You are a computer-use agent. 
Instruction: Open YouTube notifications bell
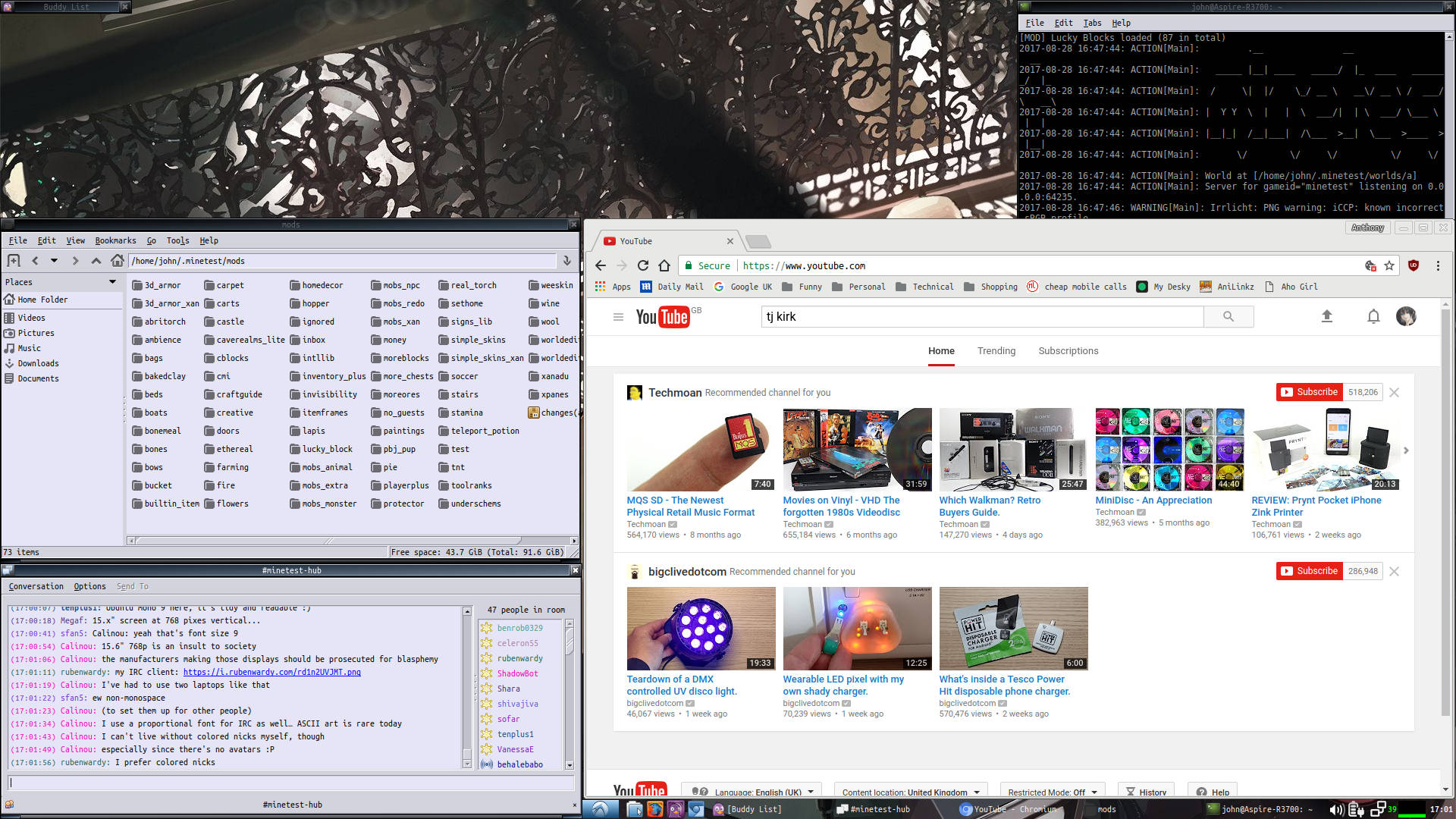point(1373,316)
